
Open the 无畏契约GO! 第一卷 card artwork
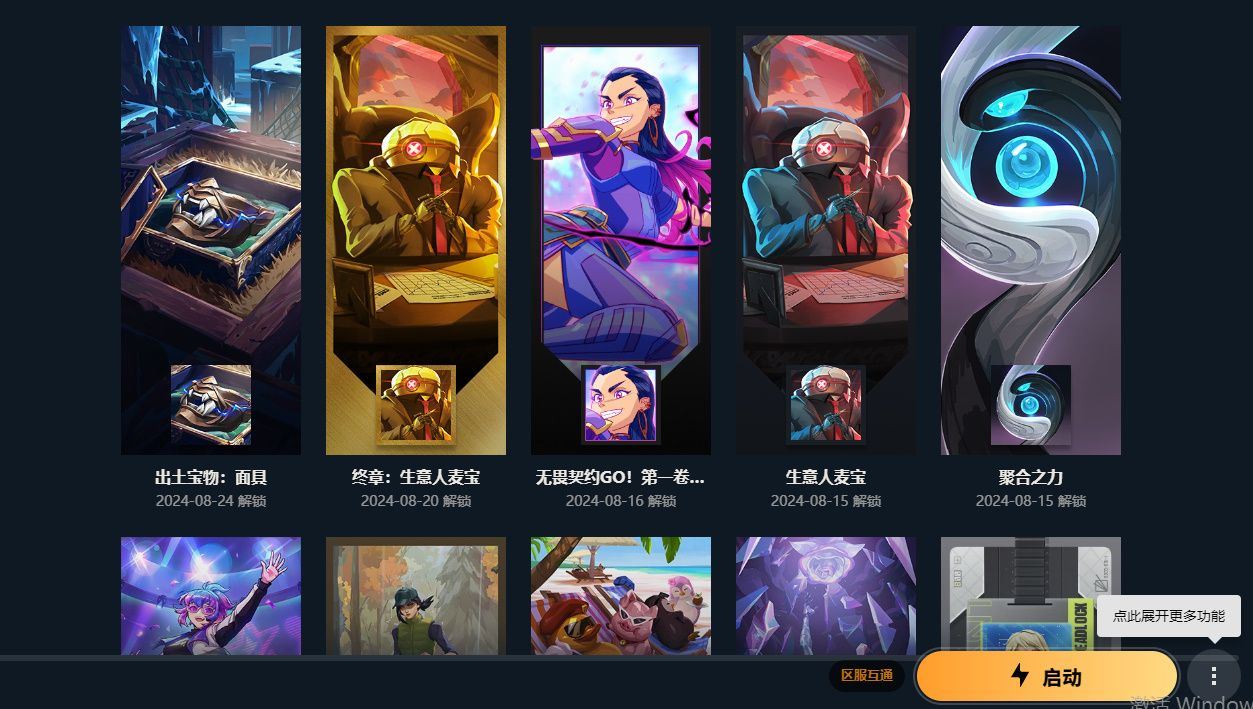(621, 240)
